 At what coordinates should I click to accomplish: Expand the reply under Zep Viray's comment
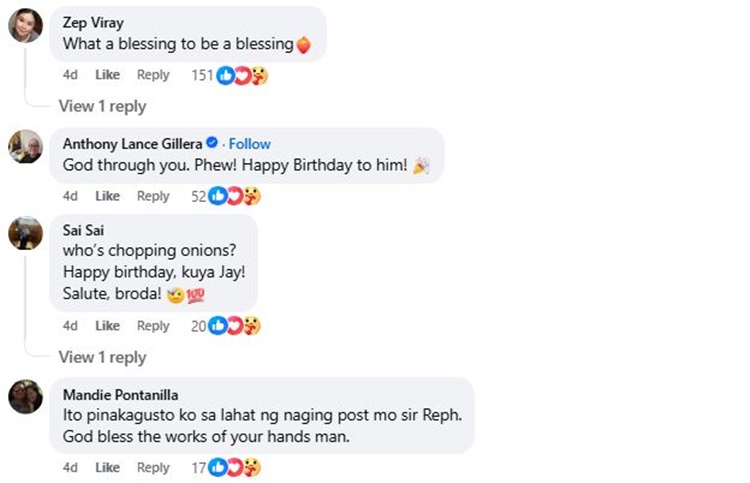click(102, 106)
